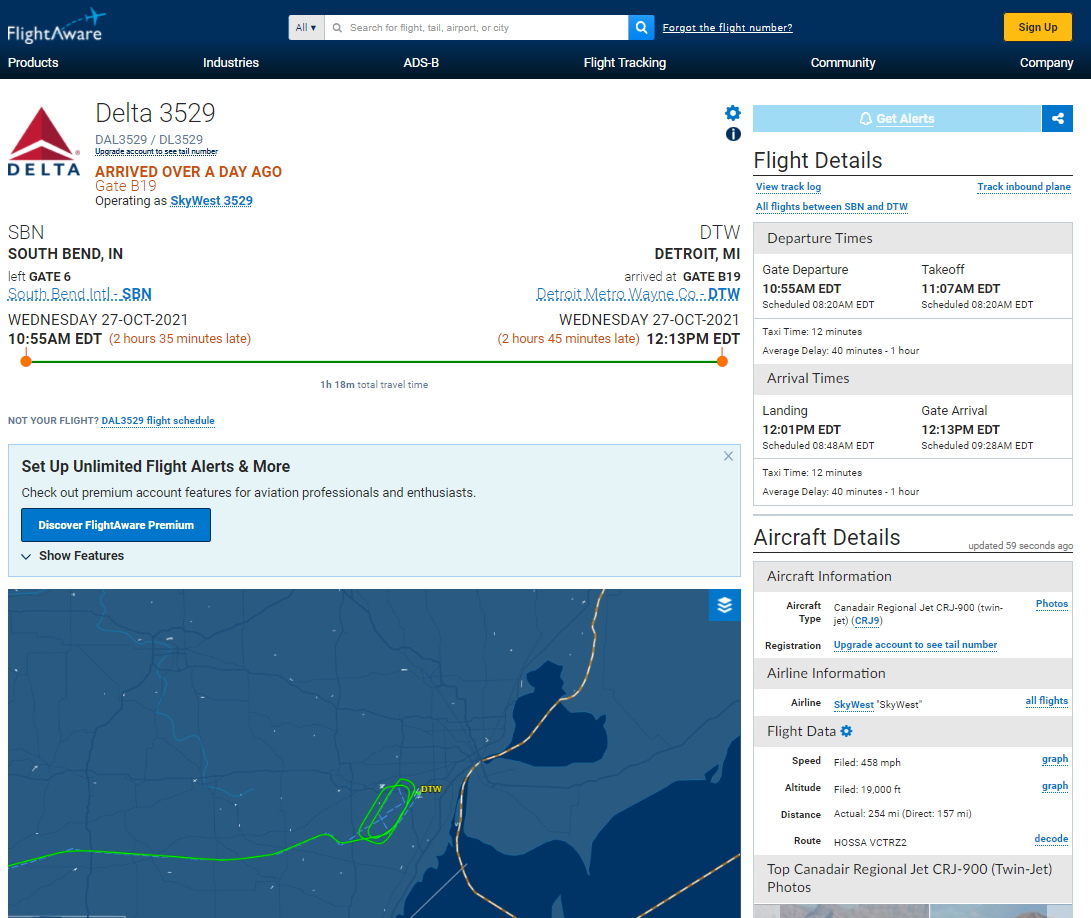Open the View track log link
Screen dimensions: 1091x918
click(x=788, y=187)
